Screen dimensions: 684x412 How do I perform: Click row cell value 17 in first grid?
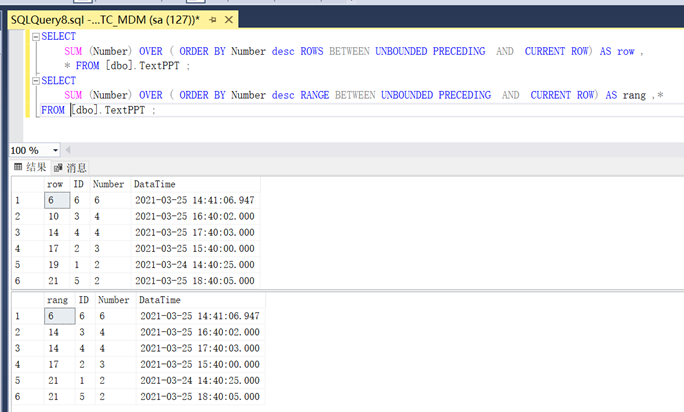pos(57,249)
